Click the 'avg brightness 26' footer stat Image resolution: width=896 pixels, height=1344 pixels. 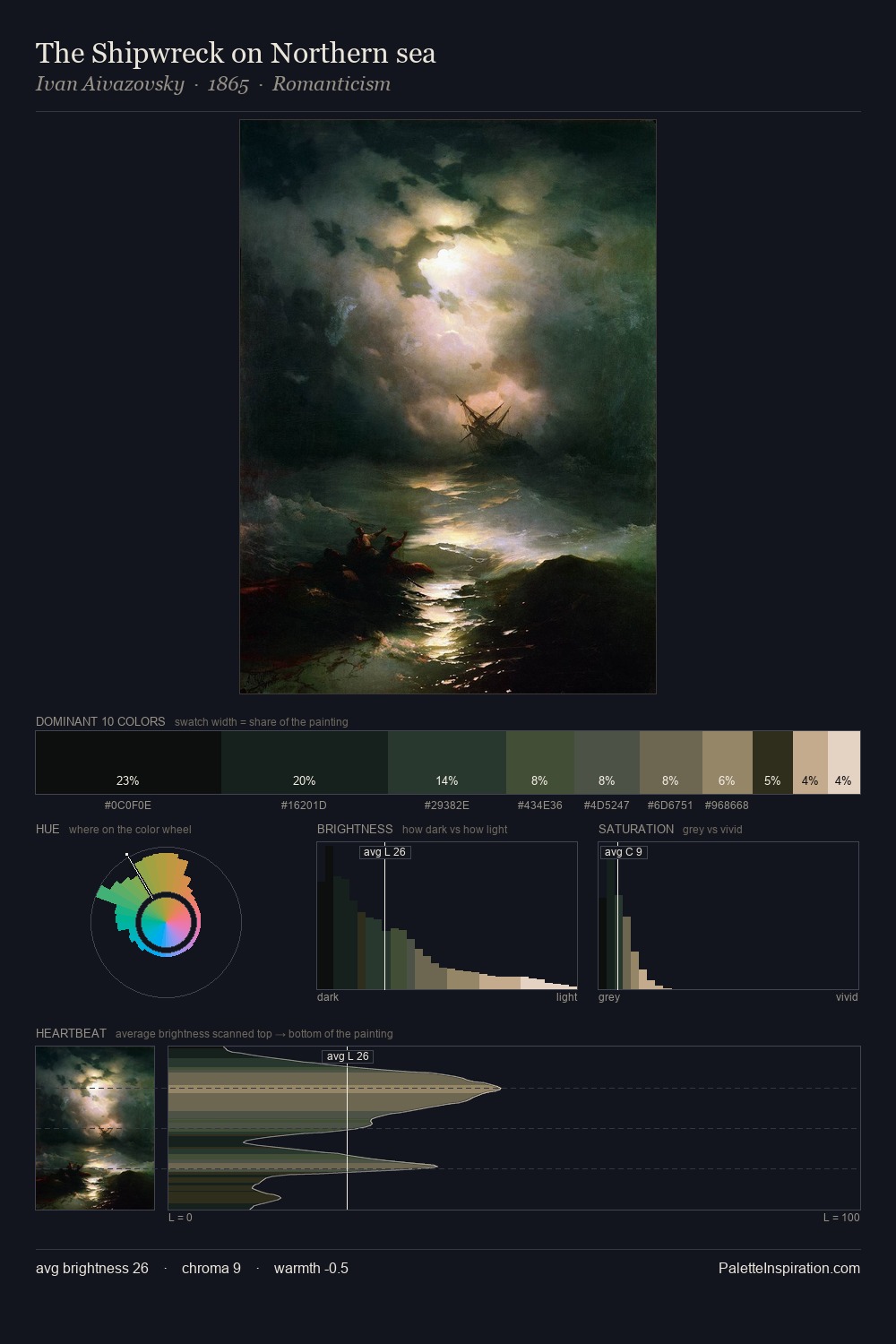(x=92, y=1268)
